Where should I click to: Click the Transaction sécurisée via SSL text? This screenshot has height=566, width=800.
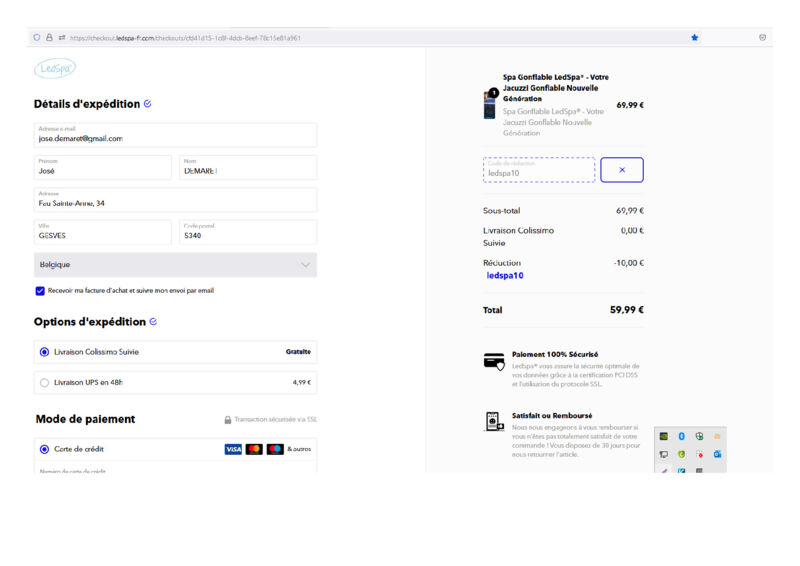click(x=276, y=420)
